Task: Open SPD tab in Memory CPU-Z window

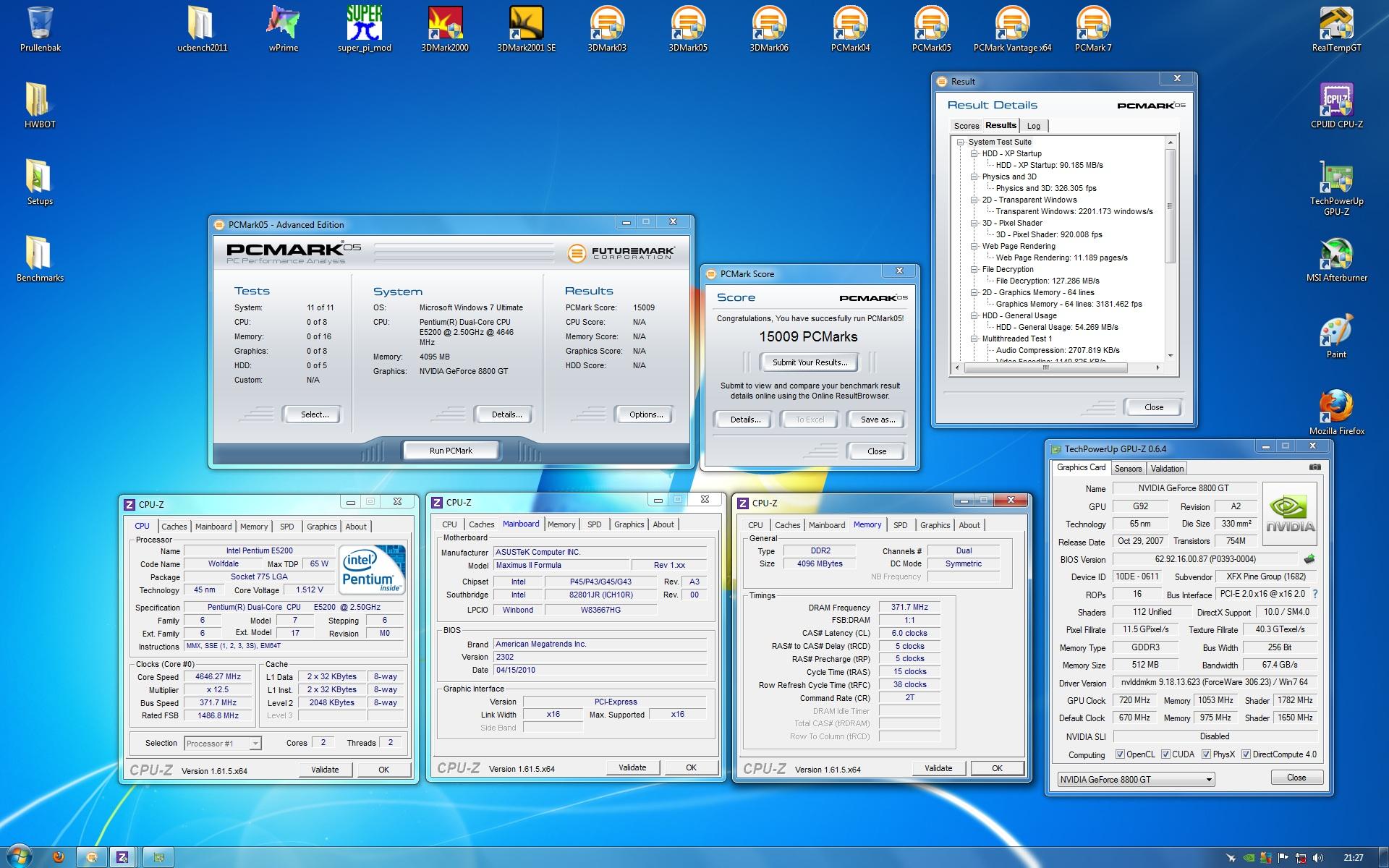Action: [900, 525]
